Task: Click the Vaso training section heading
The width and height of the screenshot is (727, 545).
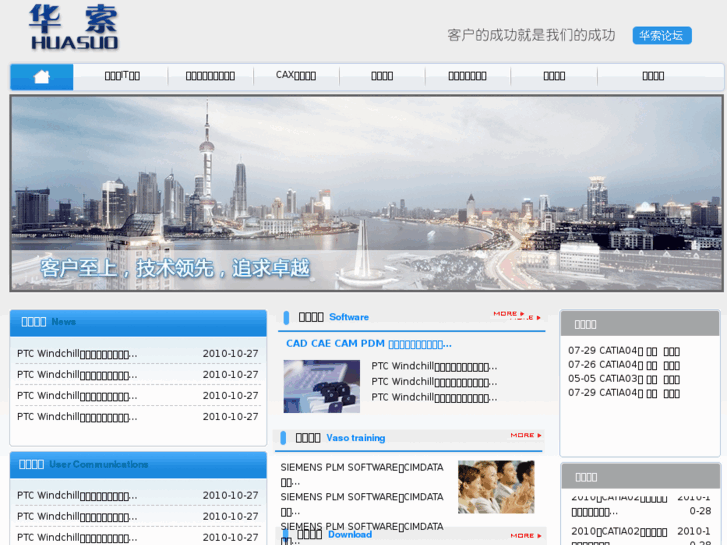Action: [340, 438]
